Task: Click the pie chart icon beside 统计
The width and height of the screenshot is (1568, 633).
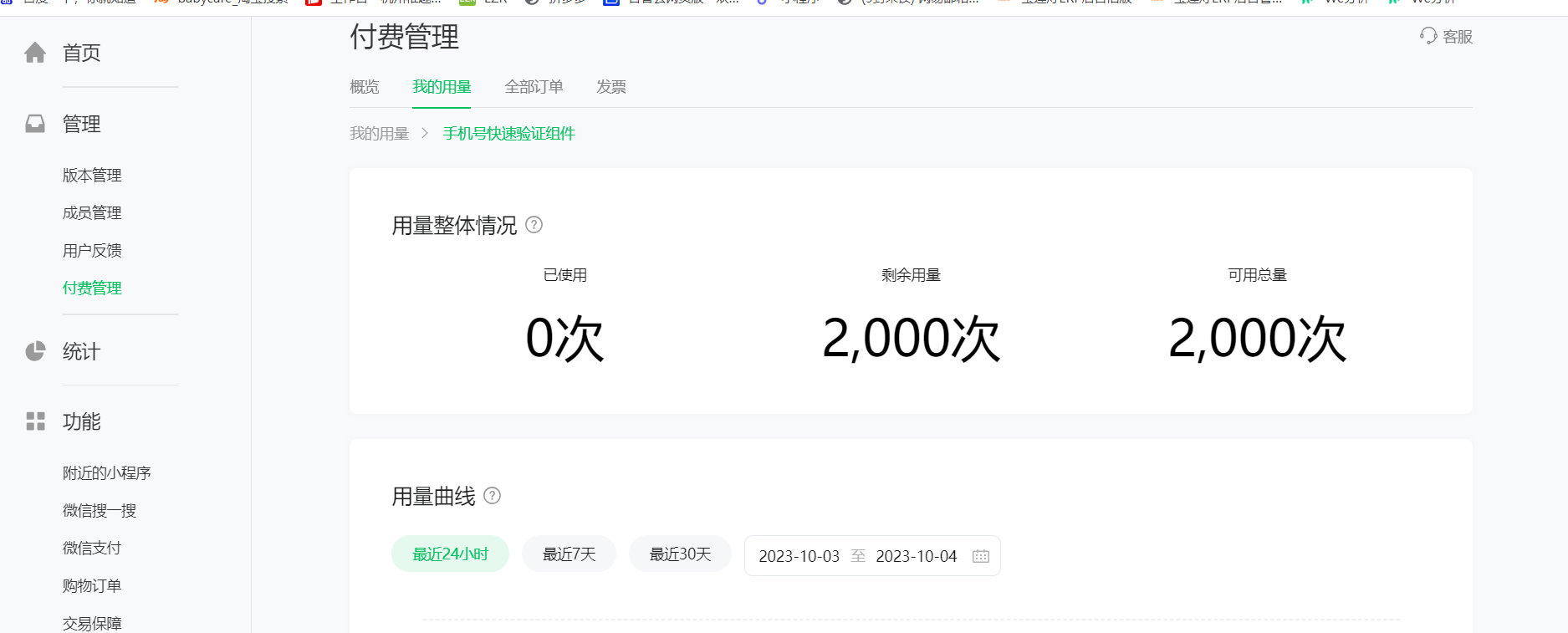Action: [35, 351]
